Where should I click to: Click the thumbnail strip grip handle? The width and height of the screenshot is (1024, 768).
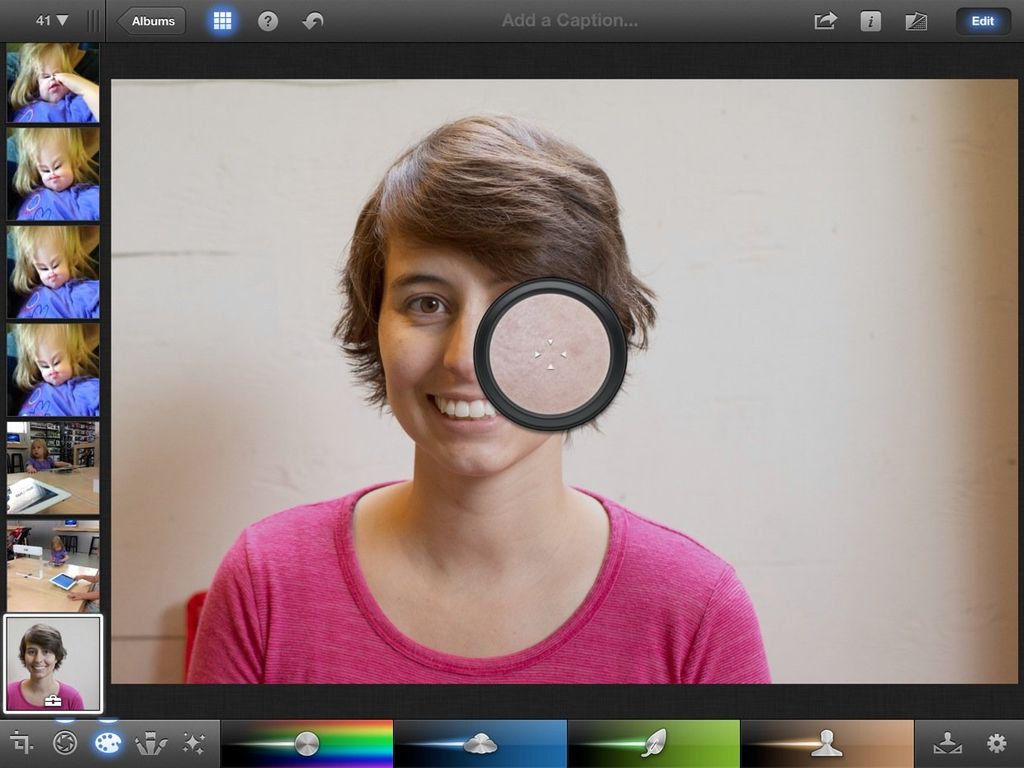[x=95, y=18]
